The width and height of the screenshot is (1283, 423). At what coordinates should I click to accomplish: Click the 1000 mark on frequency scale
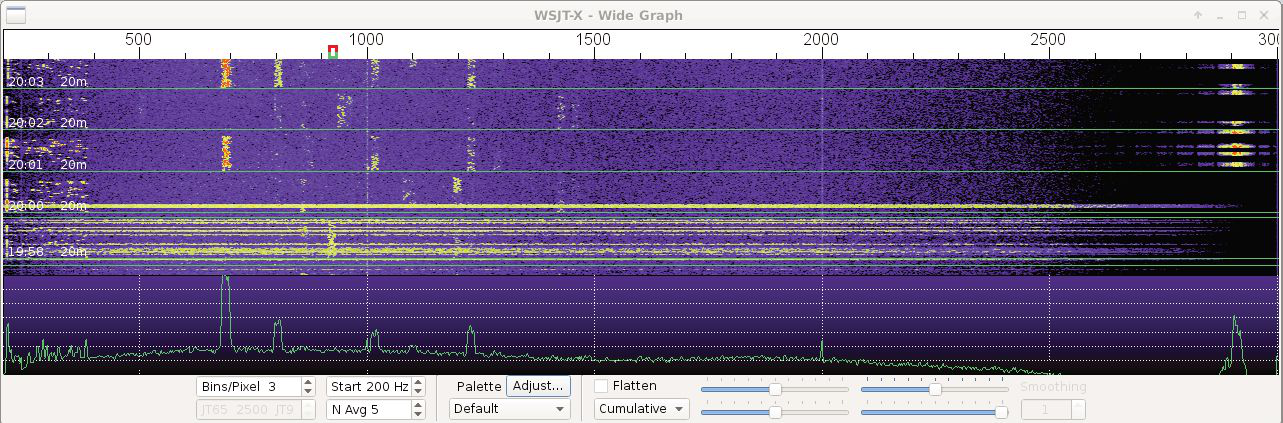(x=366, y=39)
